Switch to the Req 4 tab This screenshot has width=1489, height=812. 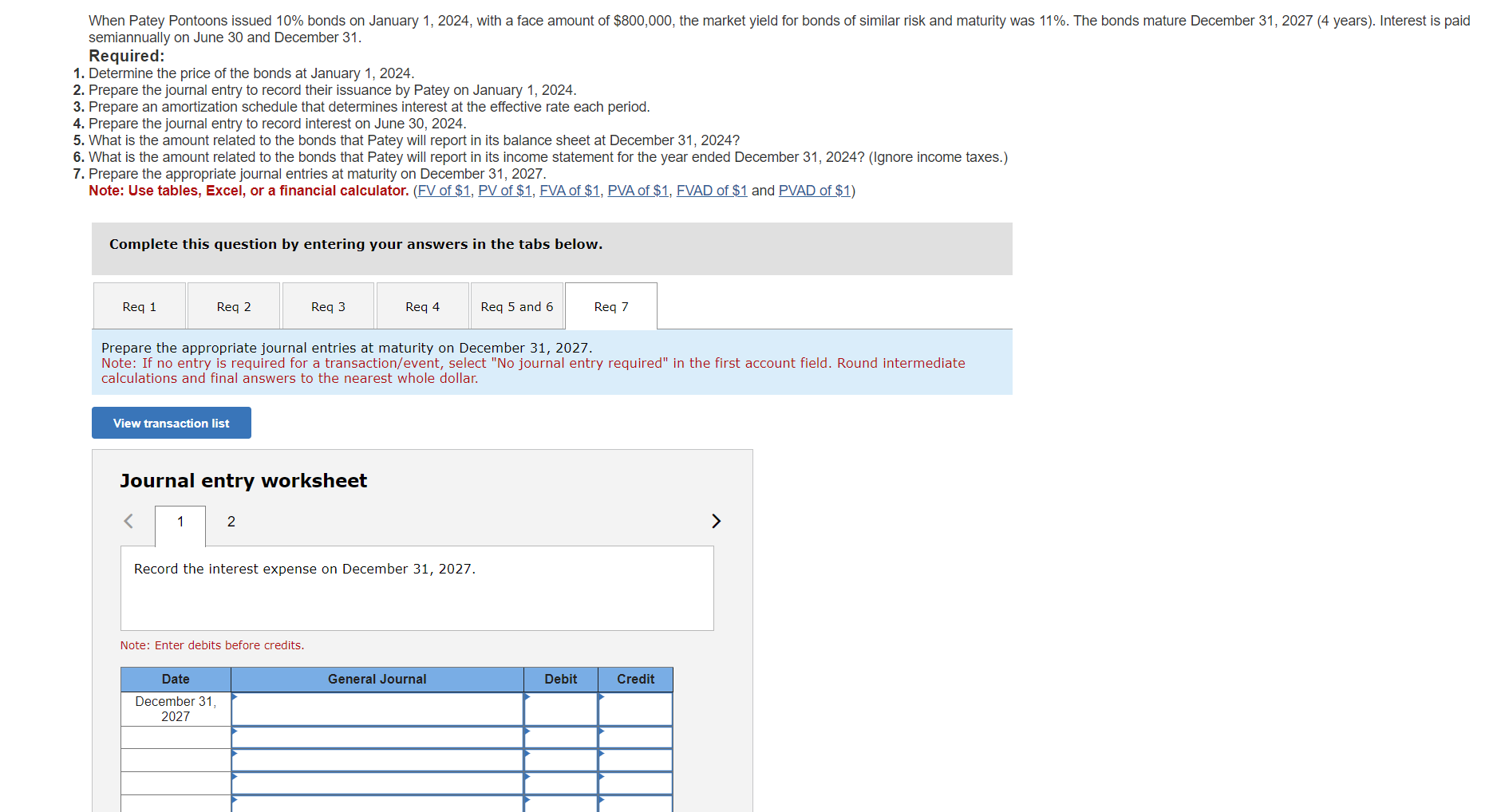[422, 305]
